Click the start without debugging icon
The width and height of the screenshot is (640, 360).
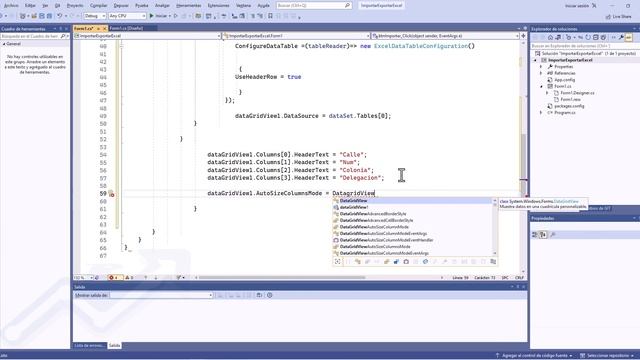(x=176, y=16)
